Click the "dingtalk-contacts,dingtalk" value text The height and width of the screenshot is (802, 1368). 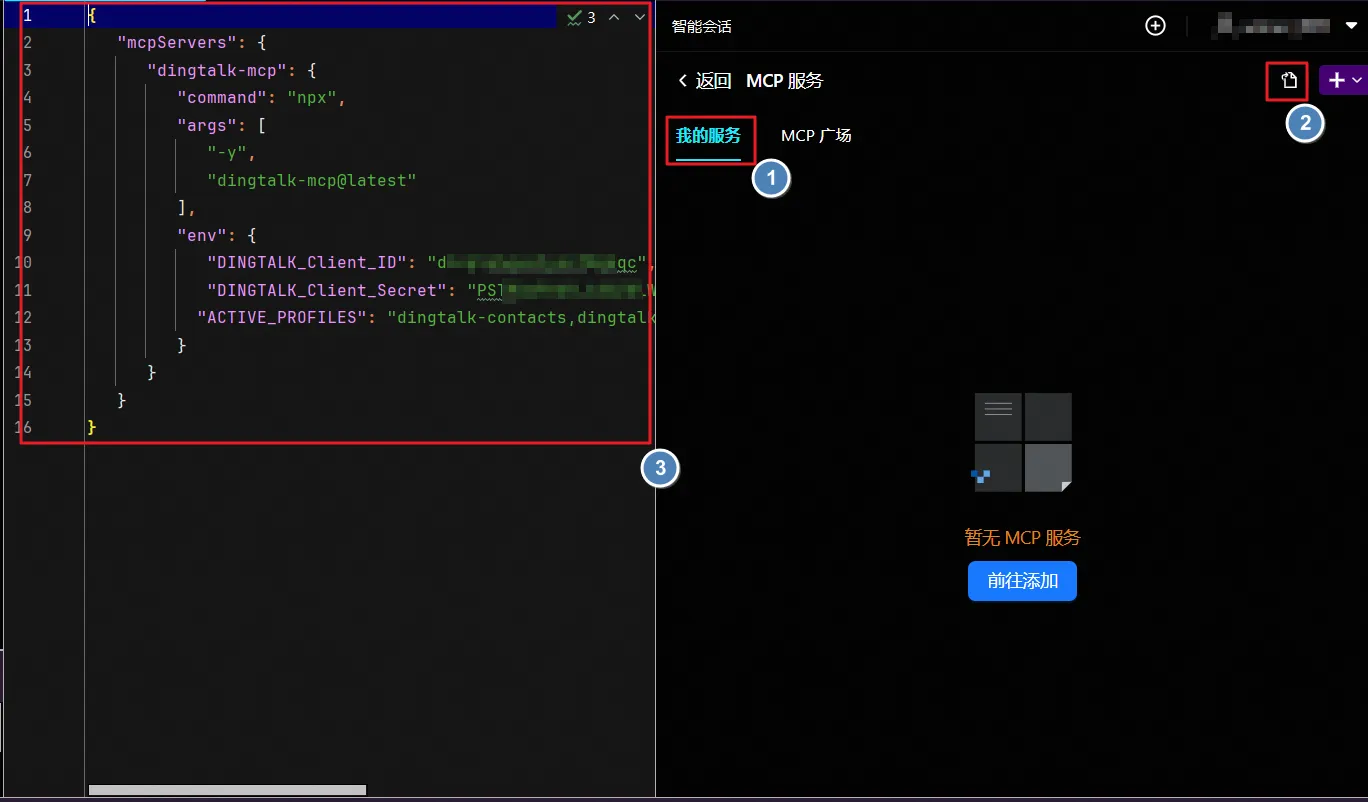519,318
